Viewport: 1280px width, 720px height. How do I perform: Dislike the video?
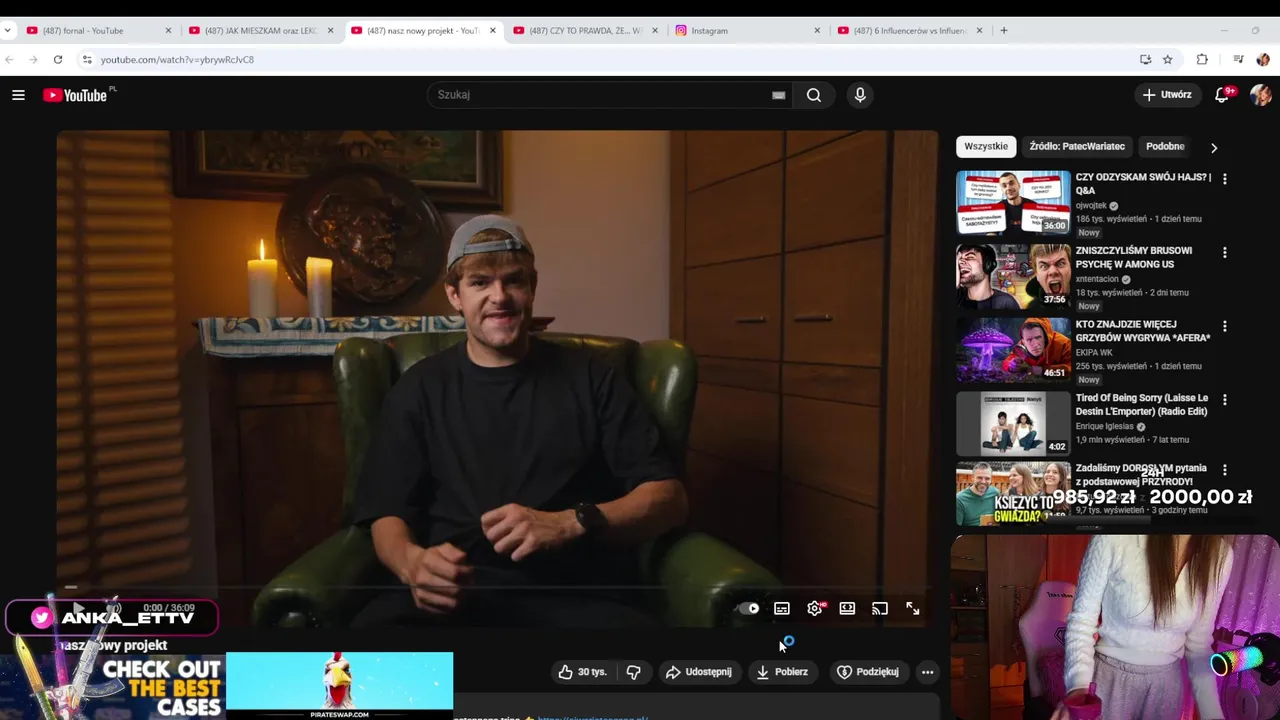click(634, 672)
